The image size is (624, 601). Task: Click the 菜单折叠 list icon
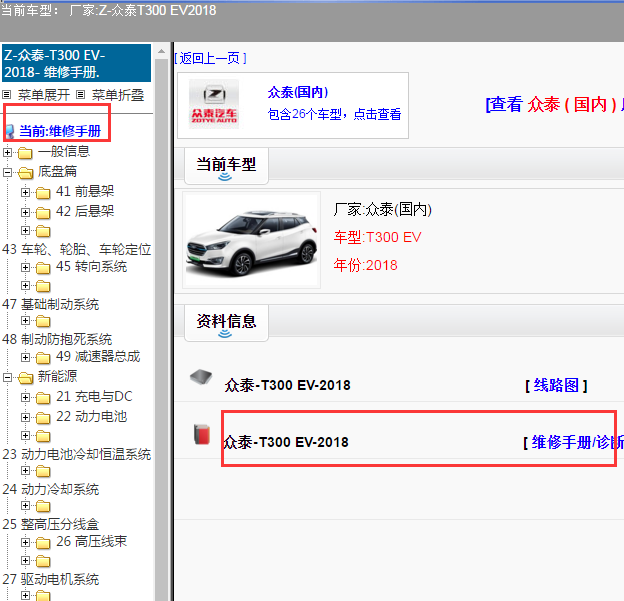point(80,95)
